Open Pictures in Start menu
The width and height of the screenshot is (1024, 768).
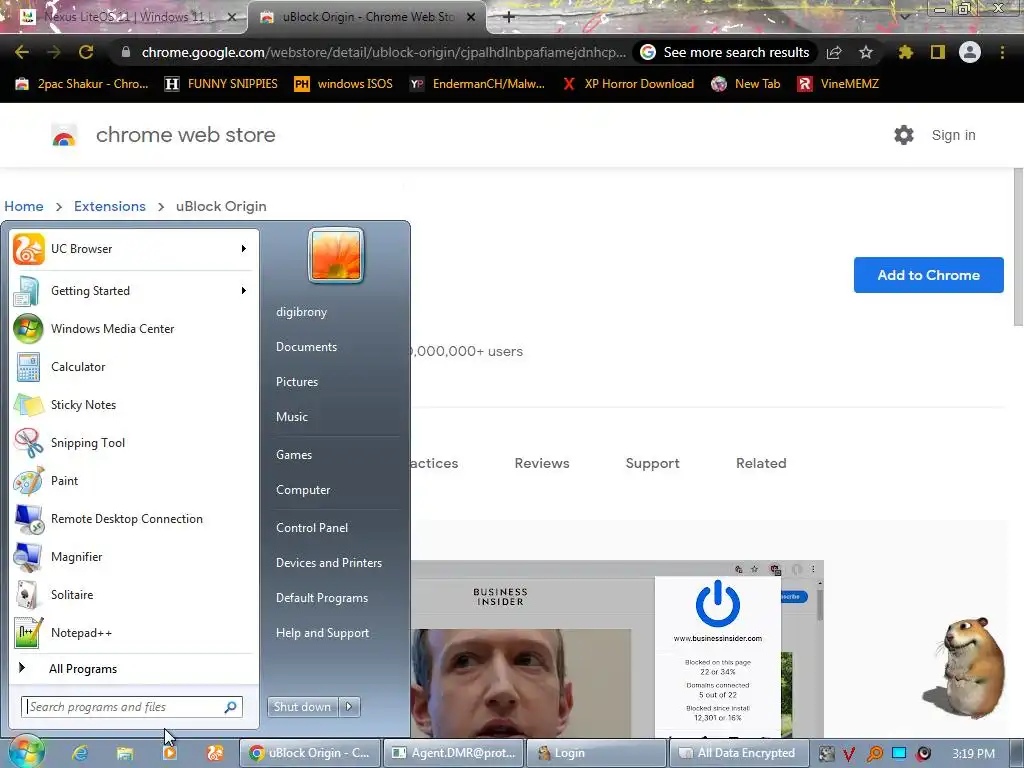click(296, 382)
